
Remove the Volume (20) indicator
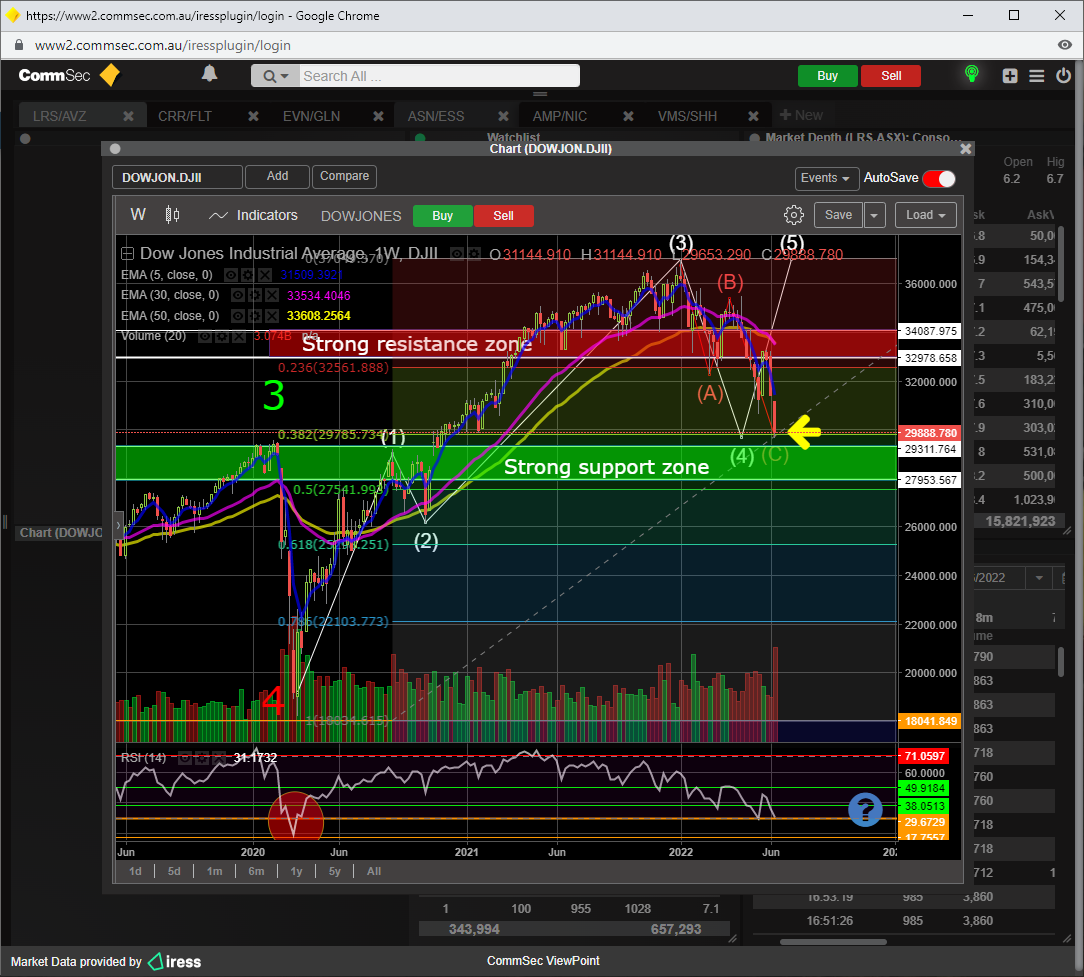239,337
